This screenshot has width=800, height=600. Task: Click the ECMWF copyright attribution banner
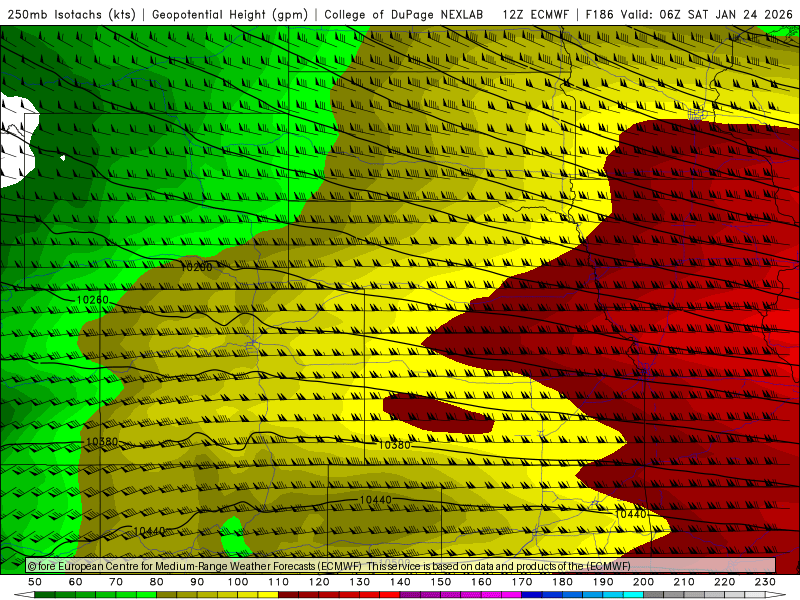coord(401,565)
